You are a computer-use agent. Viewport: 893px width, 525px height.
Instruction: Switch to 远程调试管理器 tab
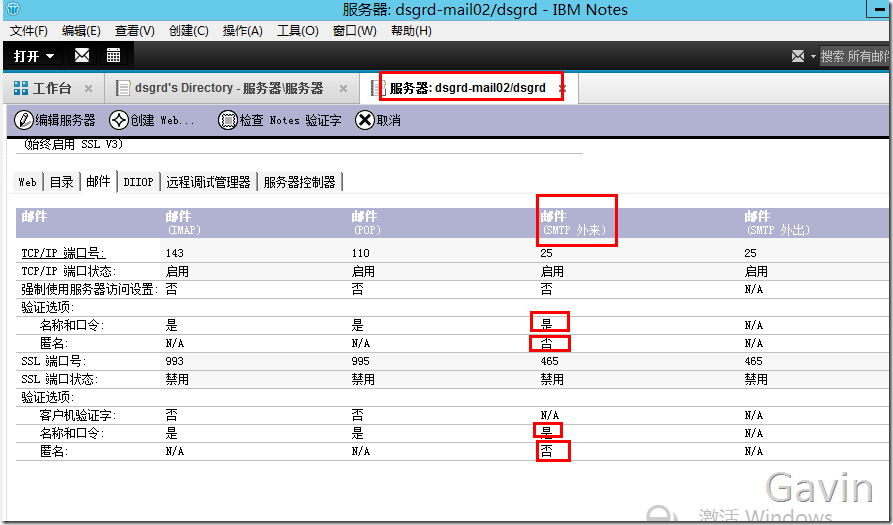pyautogui.click(x=208, y=182)
